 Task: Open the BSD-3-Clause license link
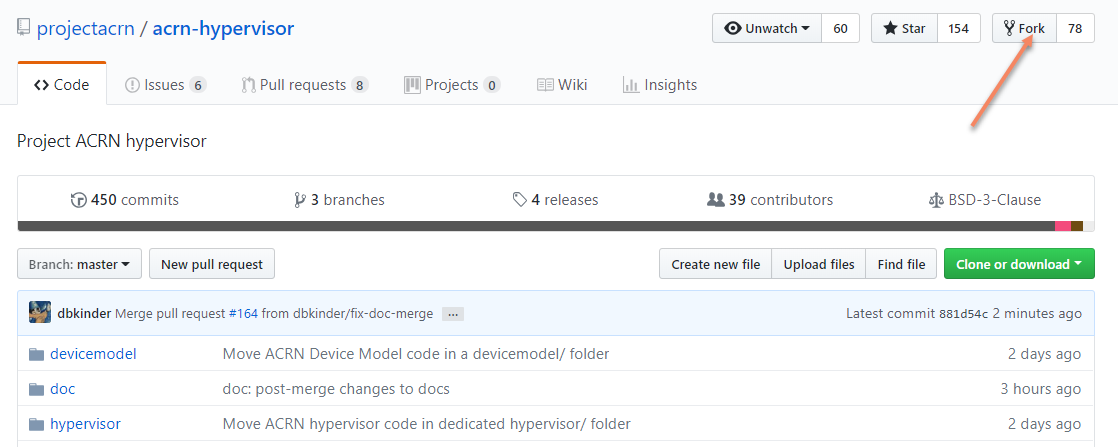pyautogui.click(x=984, y=200)
